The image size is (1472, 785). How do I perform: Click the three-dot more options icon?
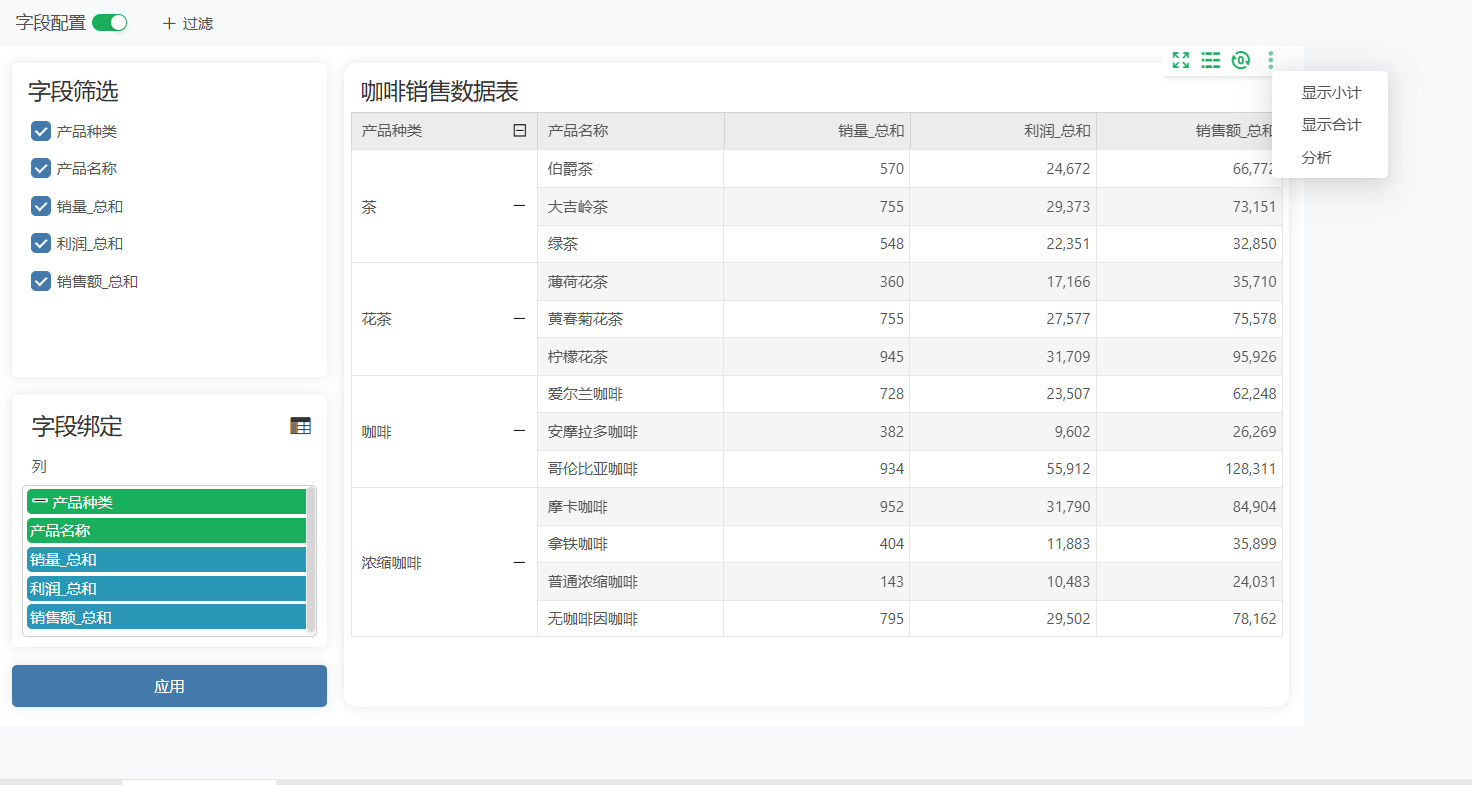[x=1271, y=60]
